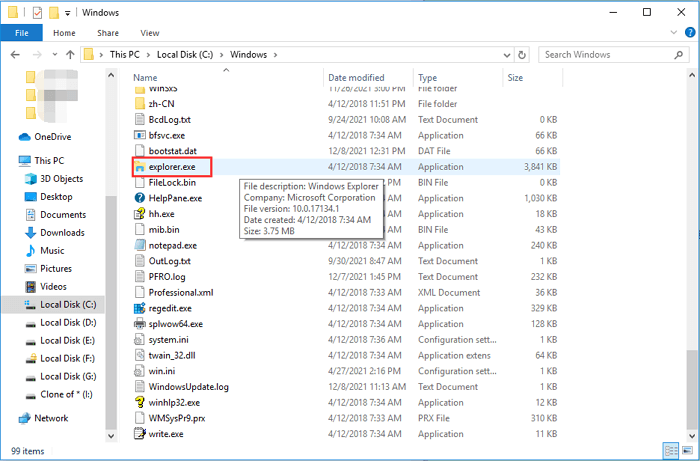Viewport: 700px width, 461px height.
Task: Switch to details view button
Action: [671, 451]
